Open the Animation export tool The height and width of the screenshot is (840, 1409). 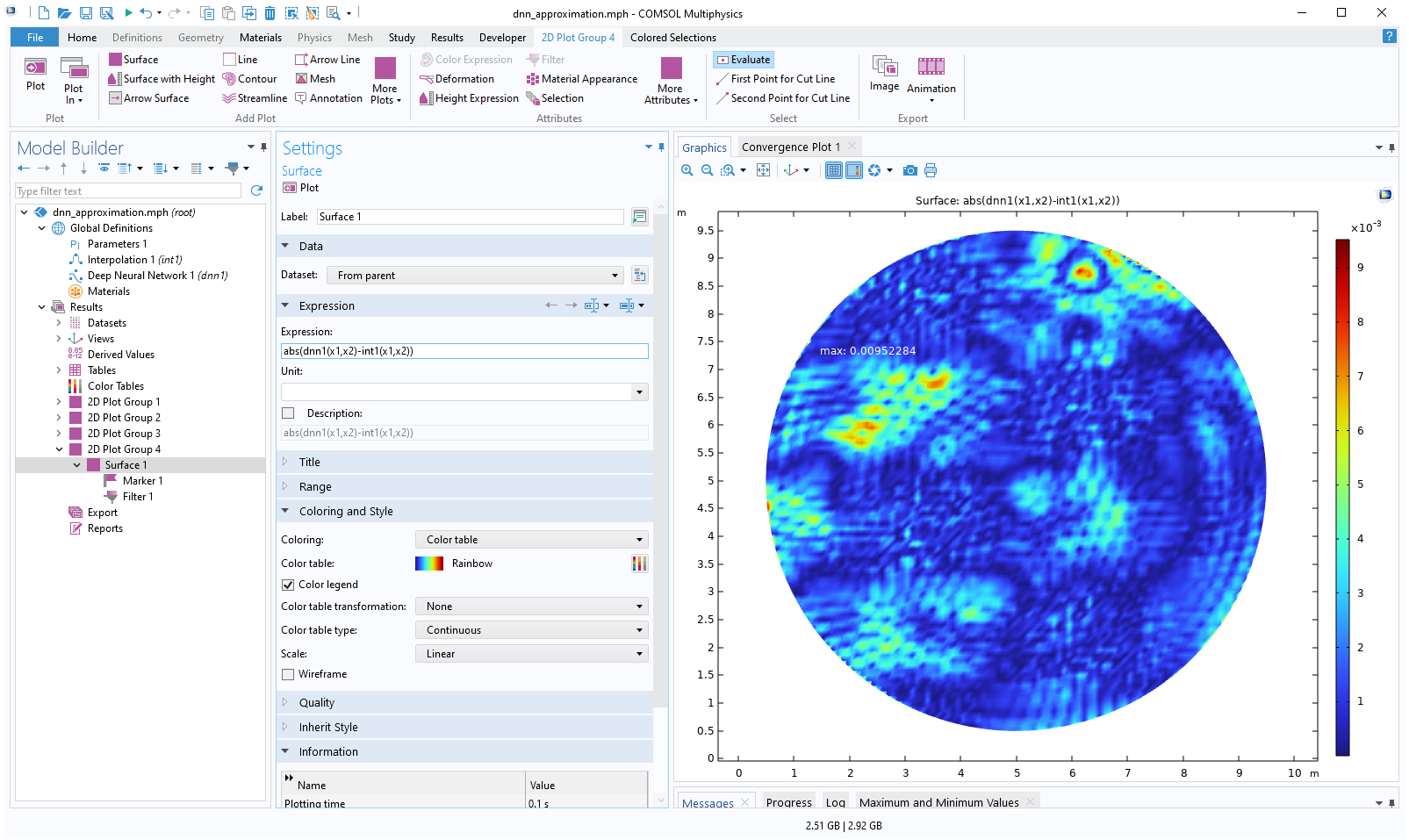(931, 68)
